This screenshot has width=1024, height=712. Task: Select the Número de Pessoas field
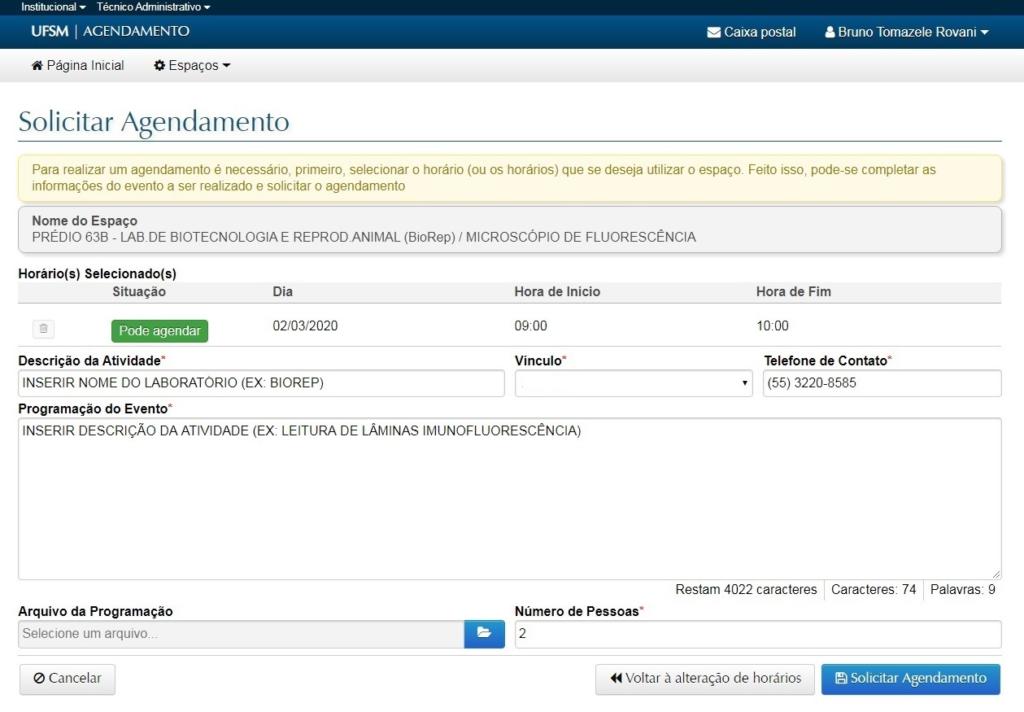click(757, 634)
